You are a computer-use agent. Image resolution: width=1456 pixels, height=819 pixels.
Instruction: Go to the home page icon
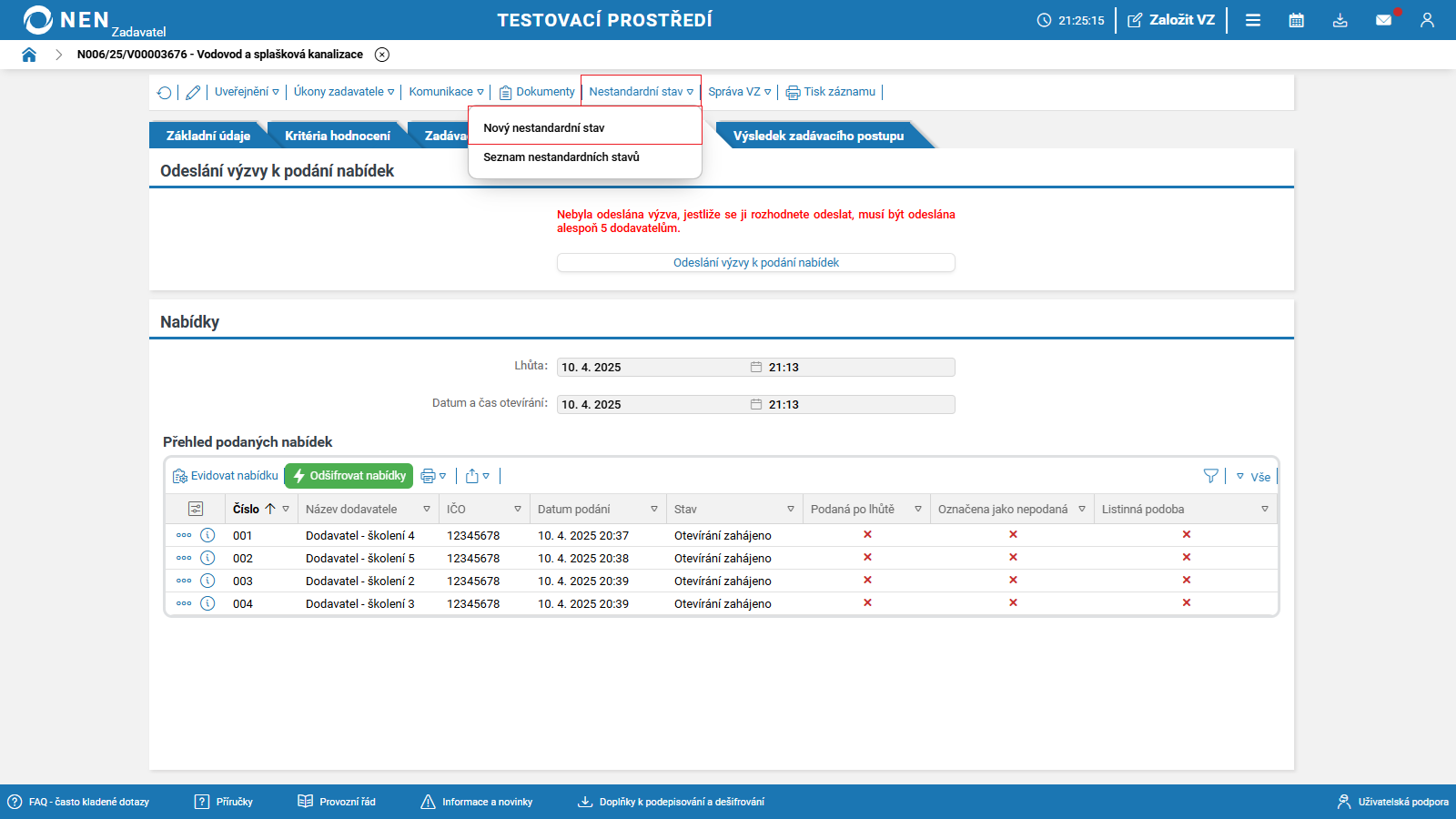pyautogui.click(x=29, y=55)
